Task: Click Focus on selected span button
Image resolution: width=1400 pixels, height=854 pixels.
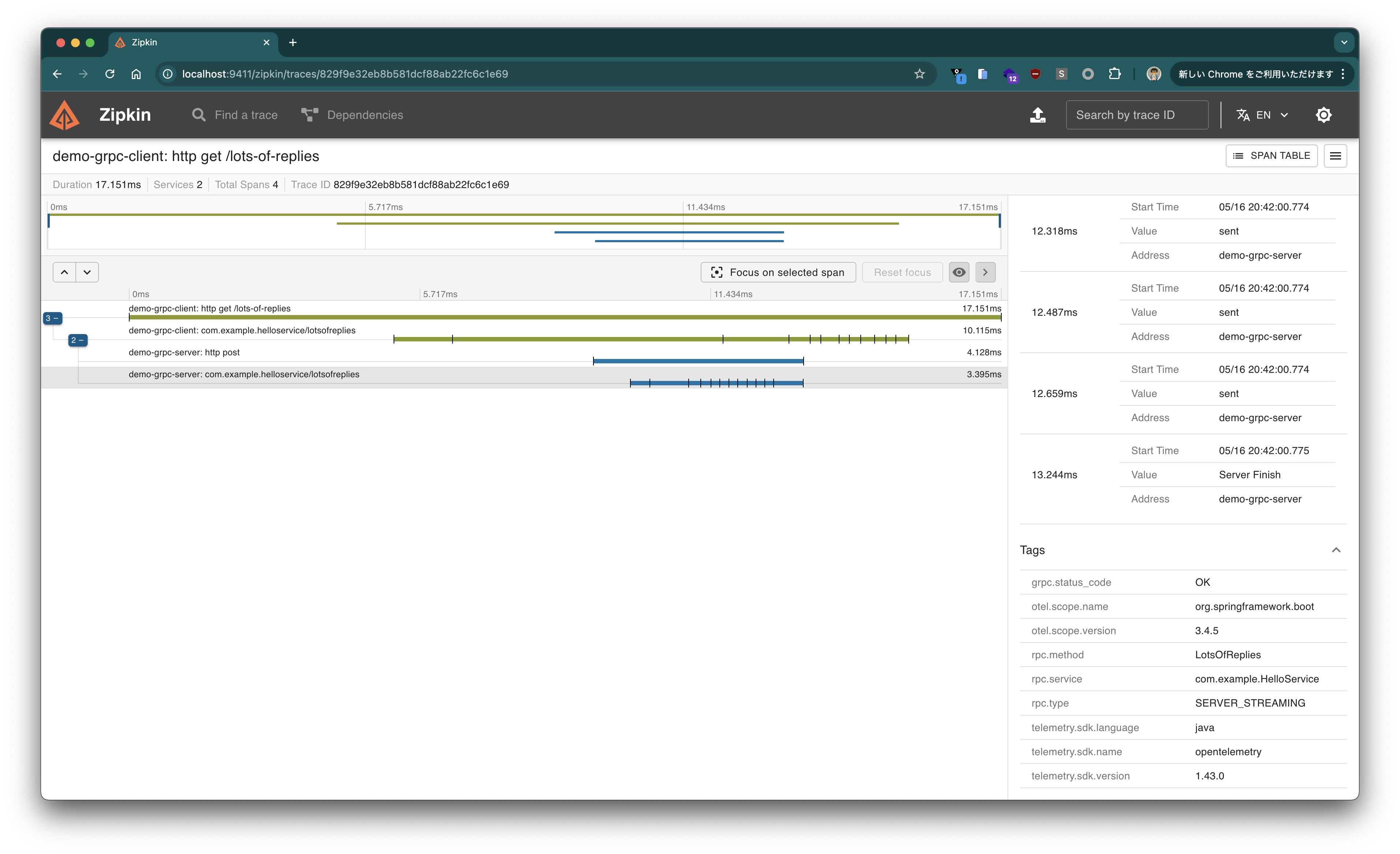Action: point(778,272)
